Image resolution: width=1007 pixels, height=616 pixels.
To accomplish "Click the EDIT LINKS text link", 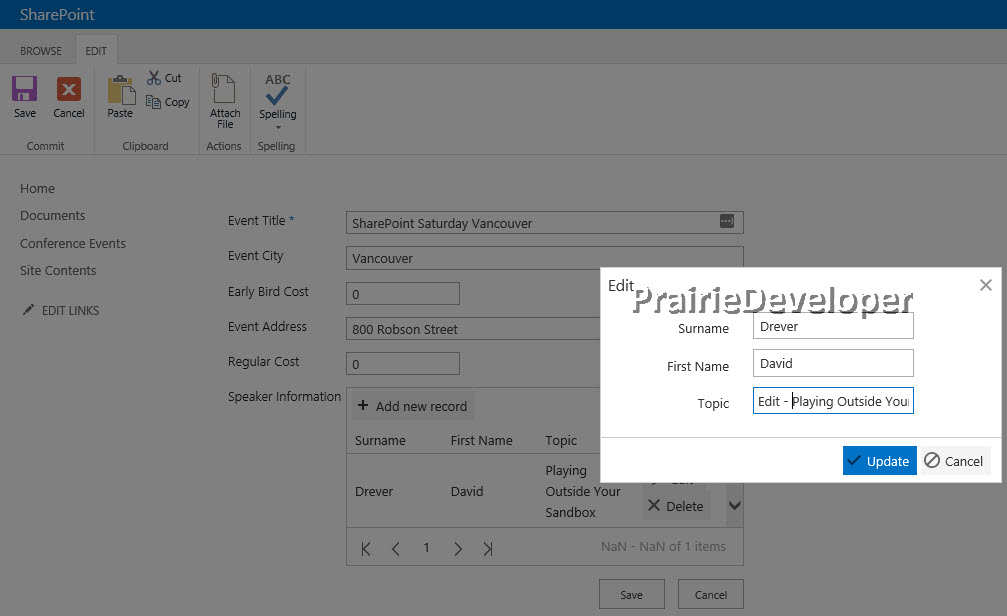I will click(x=71, y=310).
